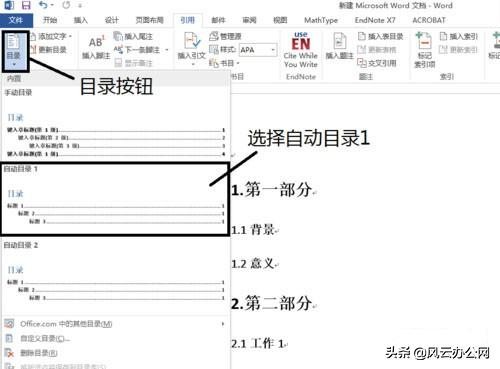Open the 文件 (File) tab

[16, 20]
